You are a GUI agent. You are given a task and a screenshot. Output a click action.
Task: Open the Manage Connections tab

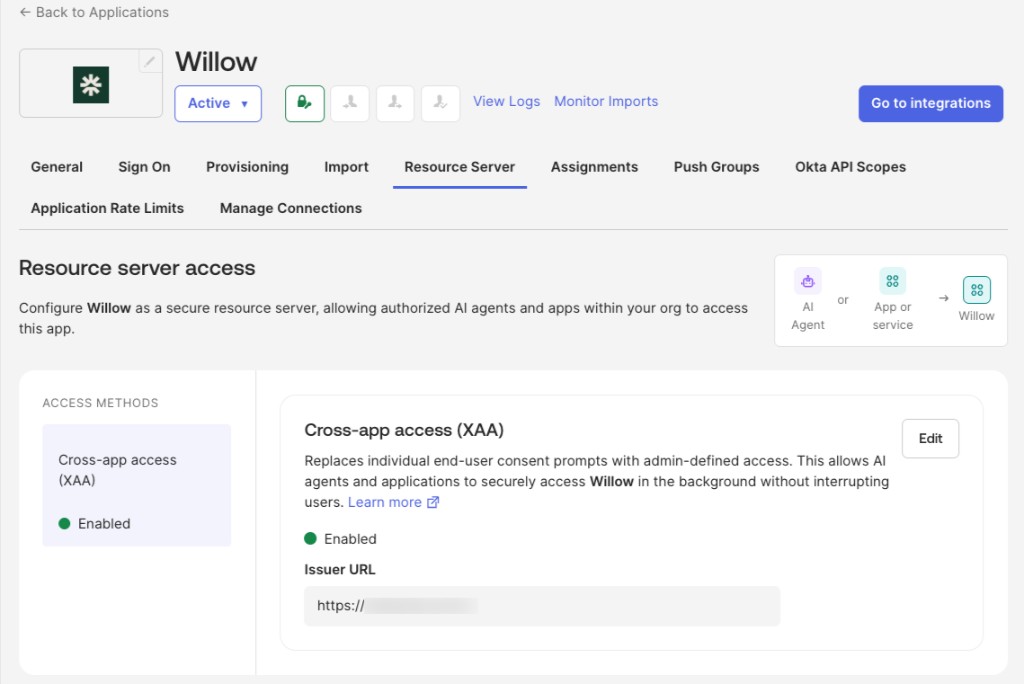pos(291,208)
